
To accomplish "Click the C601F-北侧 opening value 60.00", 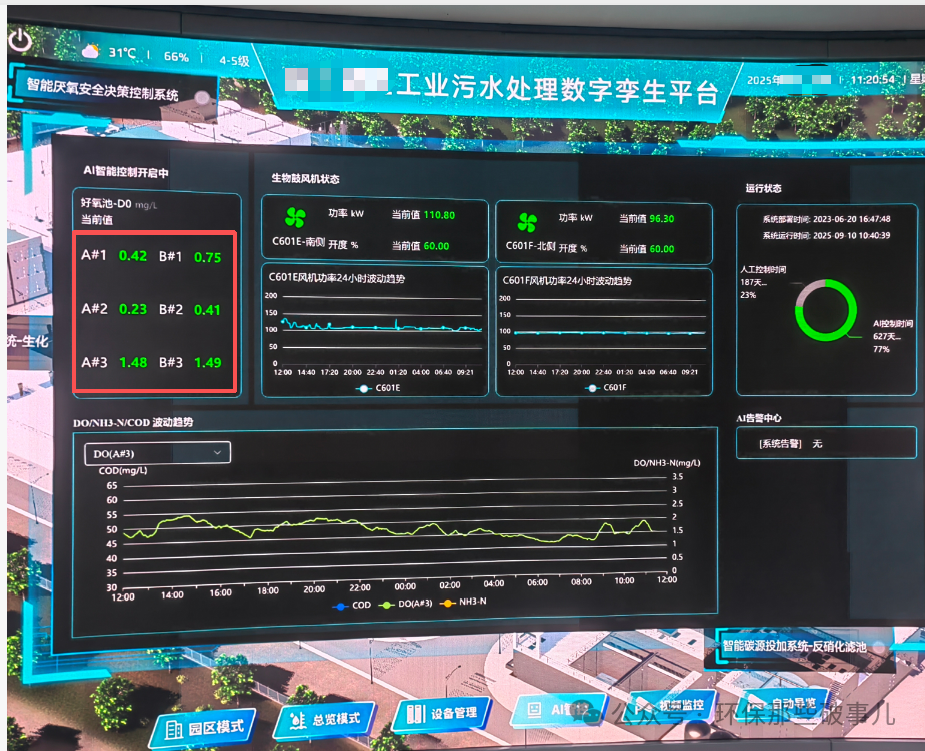I will point(662,249).
